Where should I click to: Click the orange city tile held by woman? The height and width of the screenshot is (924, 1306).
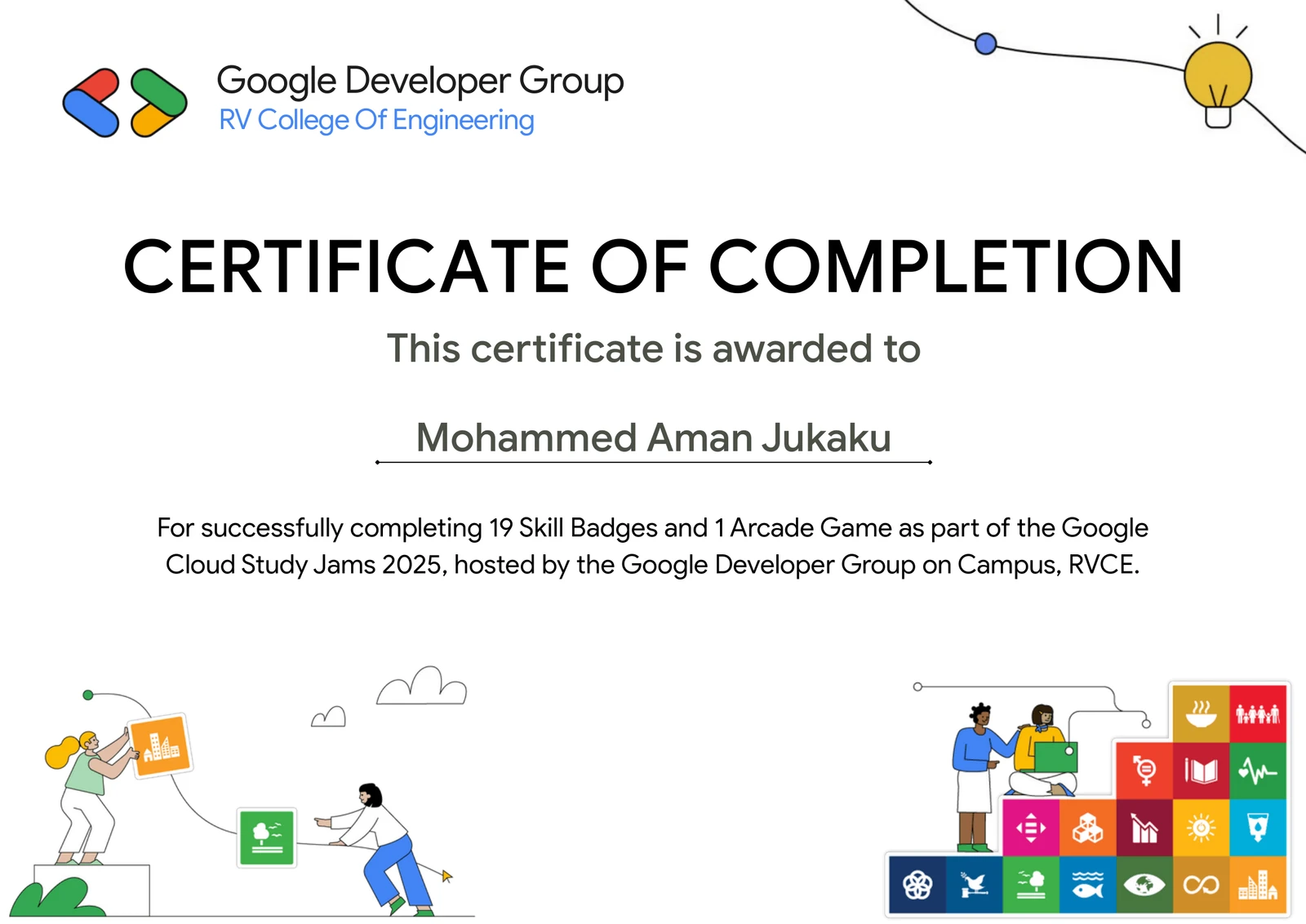[161, 745]
